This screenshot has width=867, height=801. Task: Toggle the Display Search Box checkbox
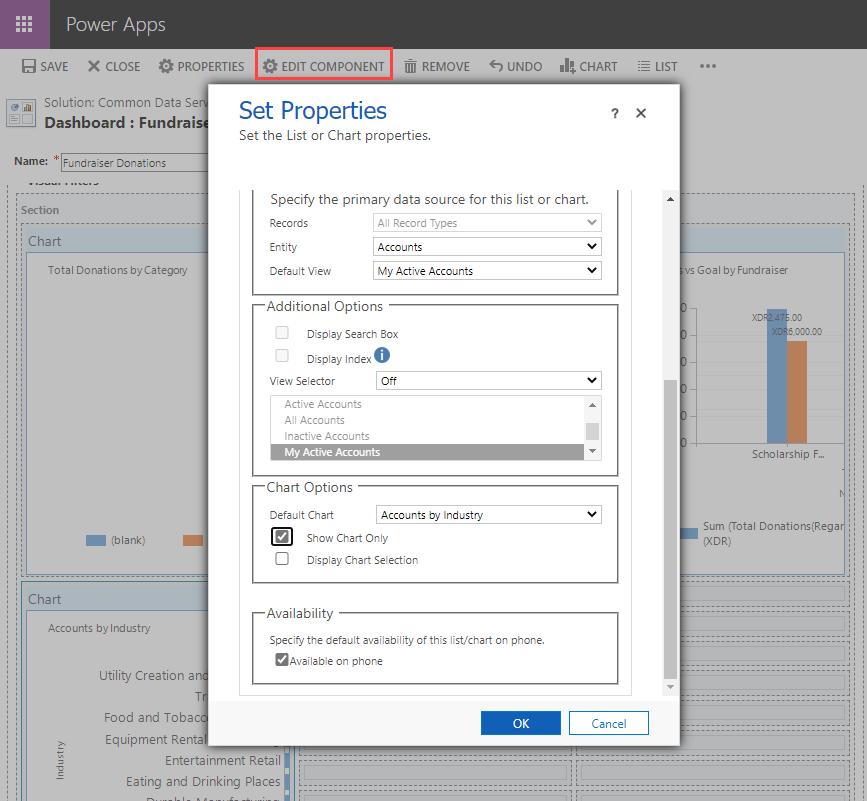282,333
